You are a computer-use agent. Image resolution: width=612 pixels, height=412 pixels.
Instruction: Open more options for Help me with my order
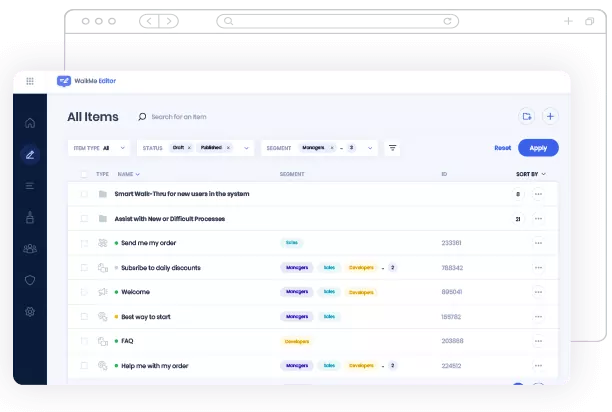[538, 366]
